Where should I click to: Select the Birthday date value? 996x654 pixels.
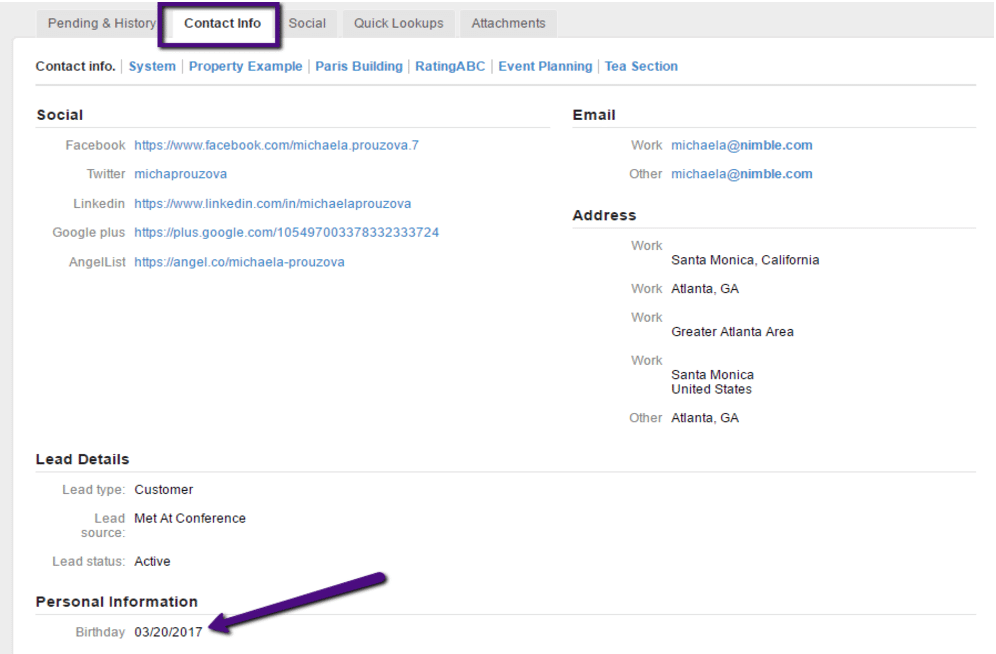point(168,632)
